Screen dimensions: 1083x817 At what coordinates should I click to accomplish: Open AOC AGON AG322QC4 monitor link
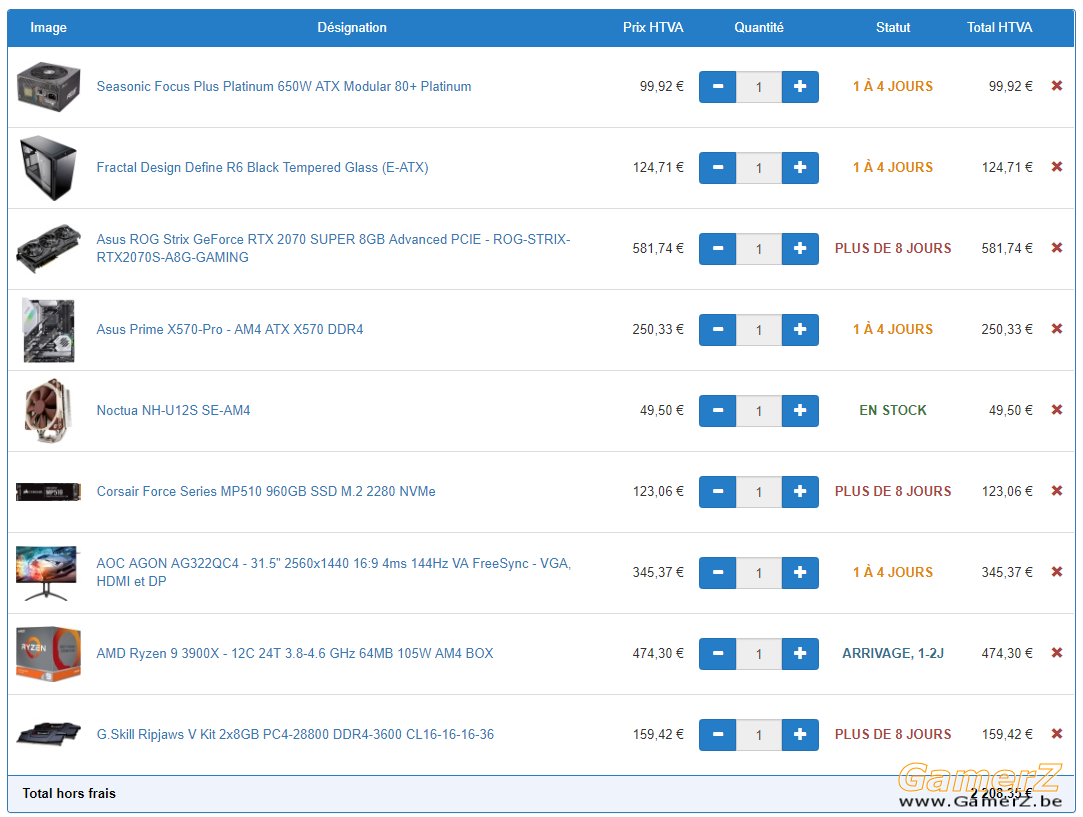coord(334,572)
